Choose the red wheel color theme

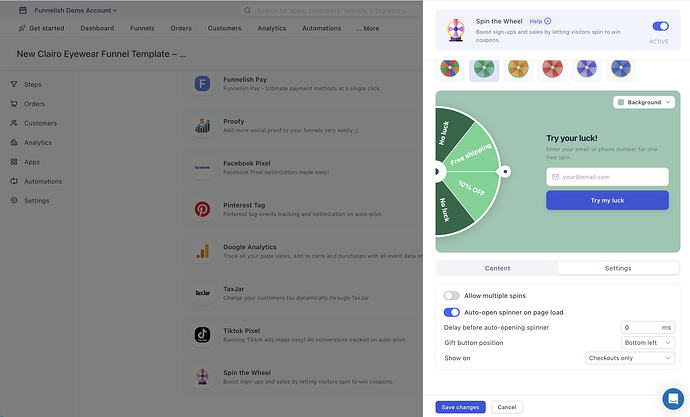point(552,69)
